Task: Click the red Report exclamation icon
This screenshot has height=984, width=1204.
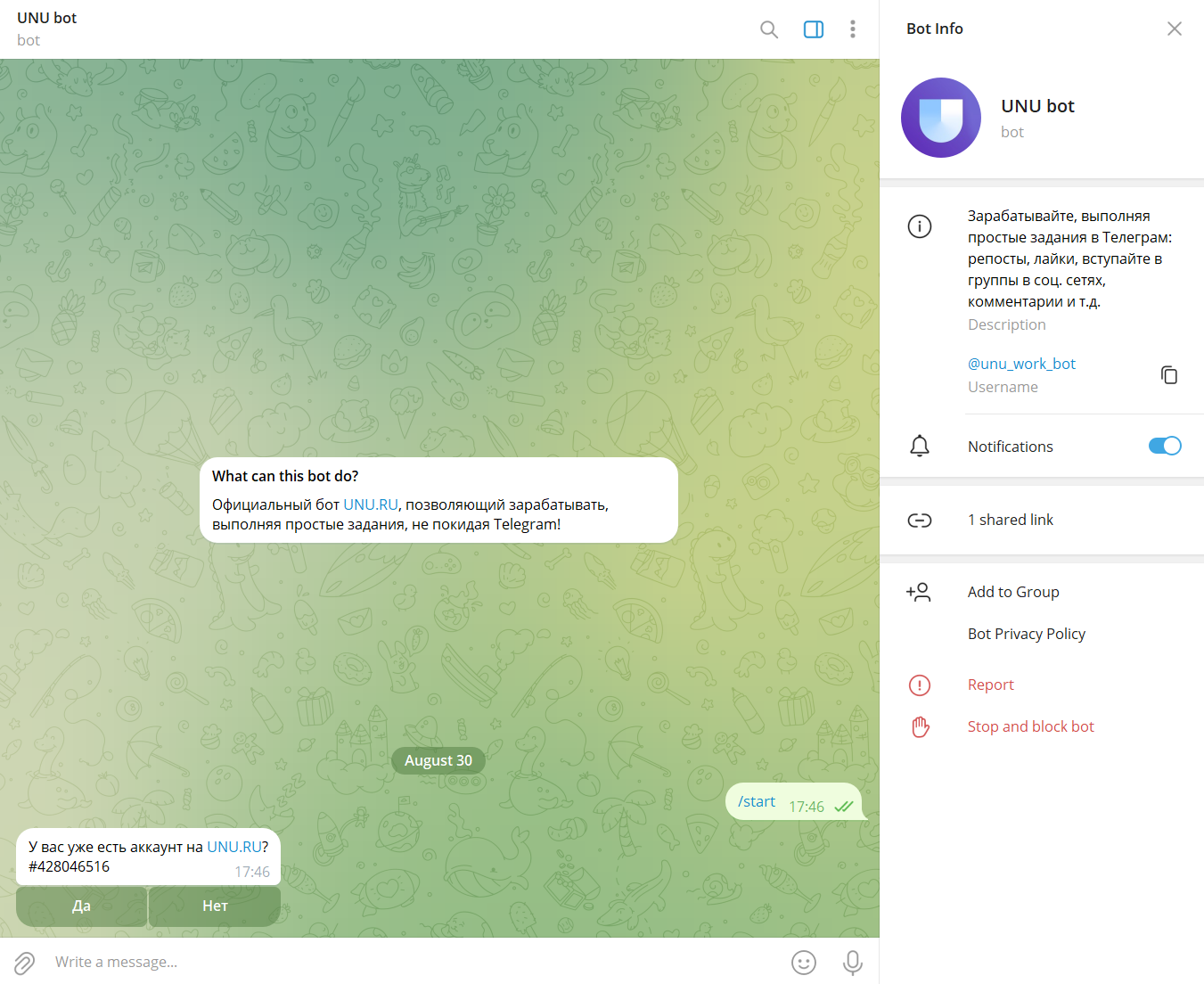Action: 920,685
